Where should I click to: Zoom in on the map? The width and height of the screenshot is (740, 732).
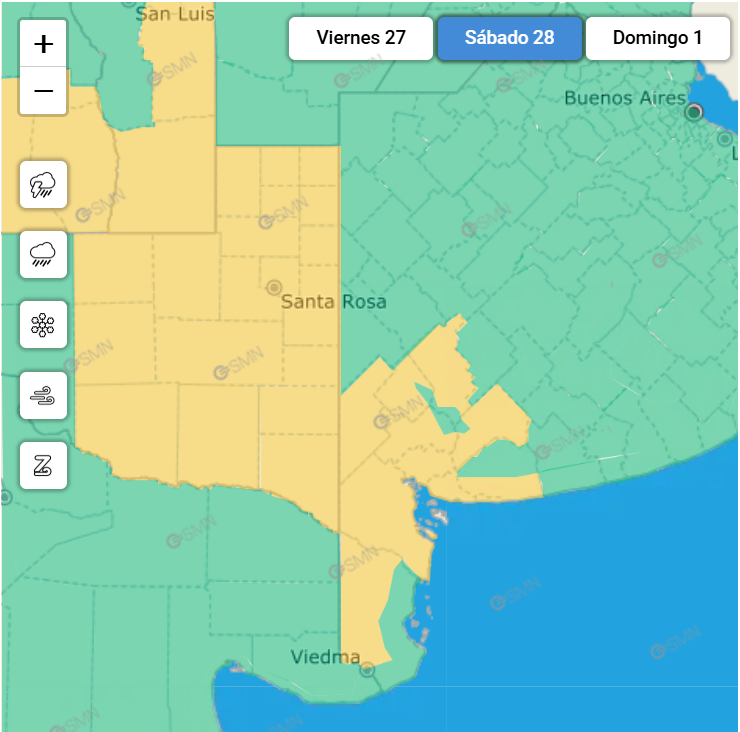[43, 44]
